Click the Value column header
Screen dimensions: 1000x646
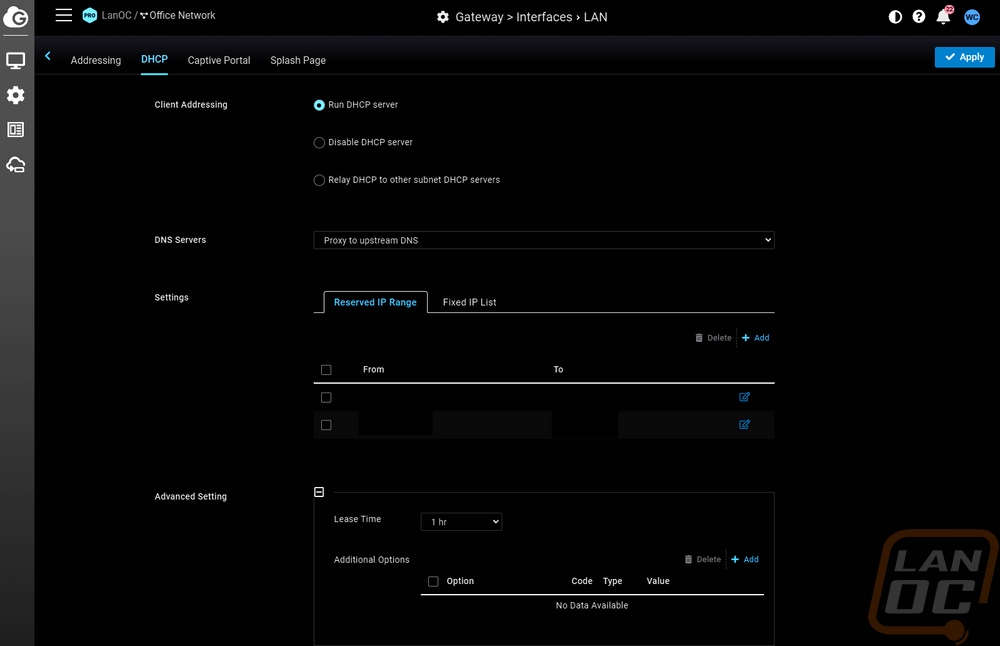pos(658,581)
